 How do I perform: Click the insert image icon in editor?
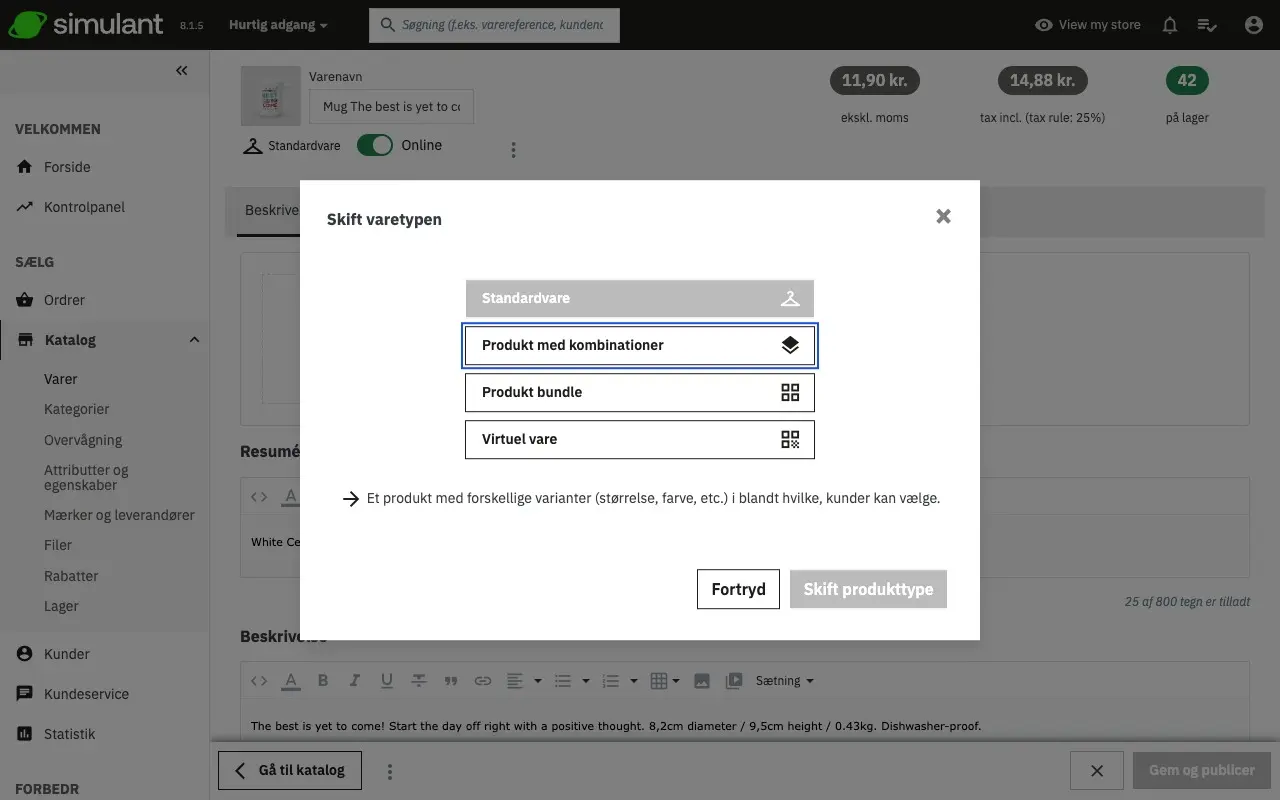click(702, 681)
